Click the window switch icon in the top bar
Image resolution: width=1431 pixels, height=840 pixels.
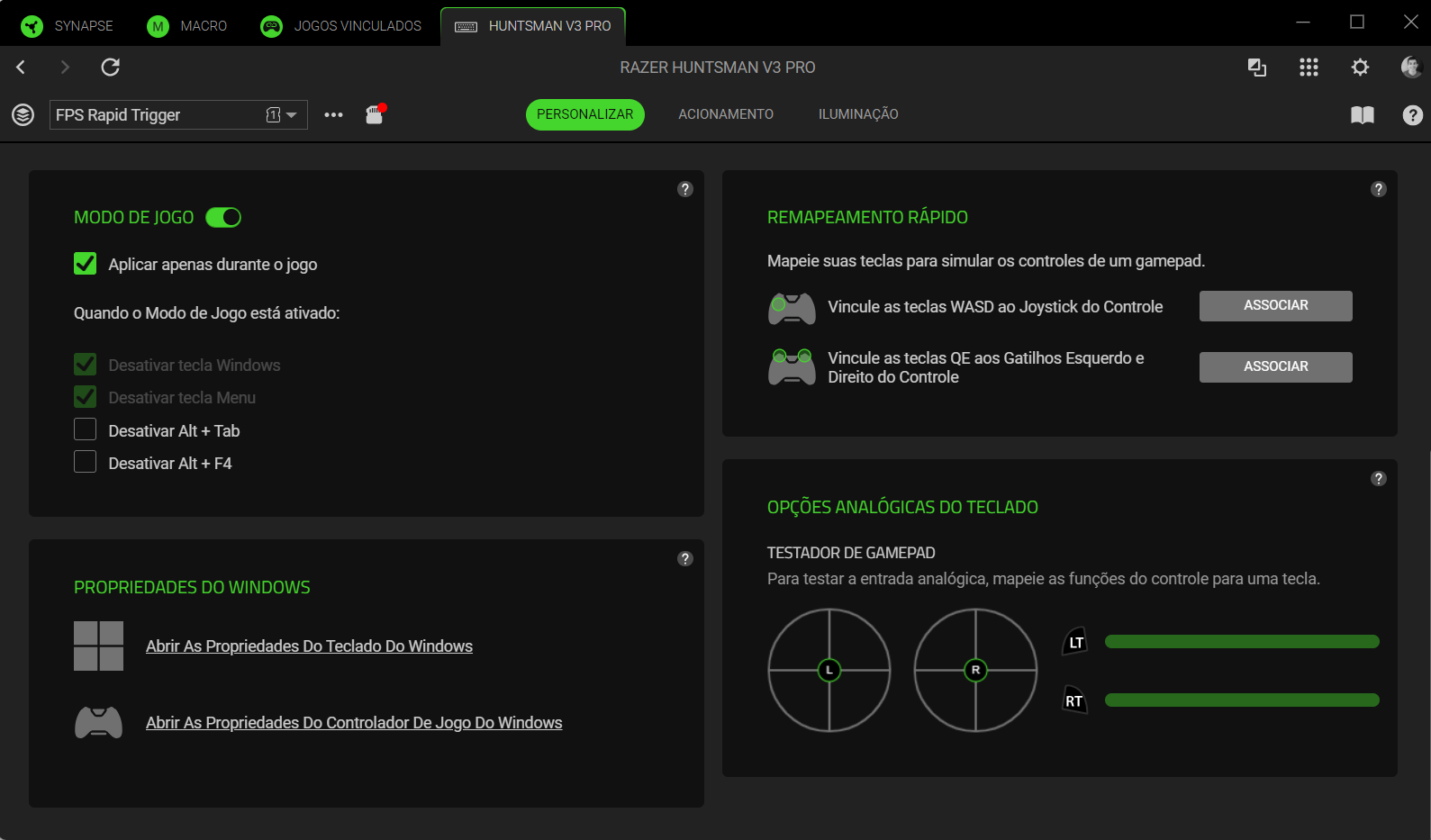pos(1256,68)
